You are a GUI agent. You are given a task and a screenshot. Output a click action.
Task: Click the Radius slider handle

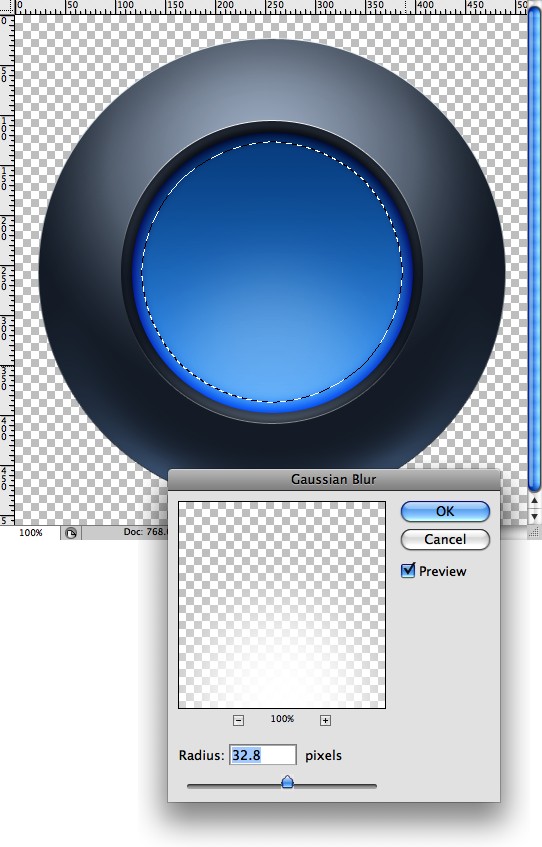click(x=287, y=782)
